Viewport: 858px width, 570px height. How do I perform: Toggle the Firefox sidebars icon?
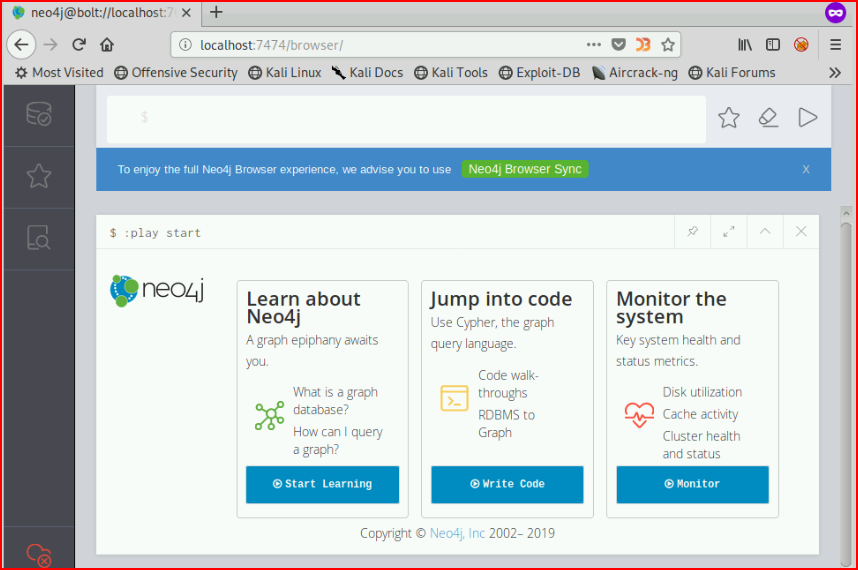click(773, 45)
